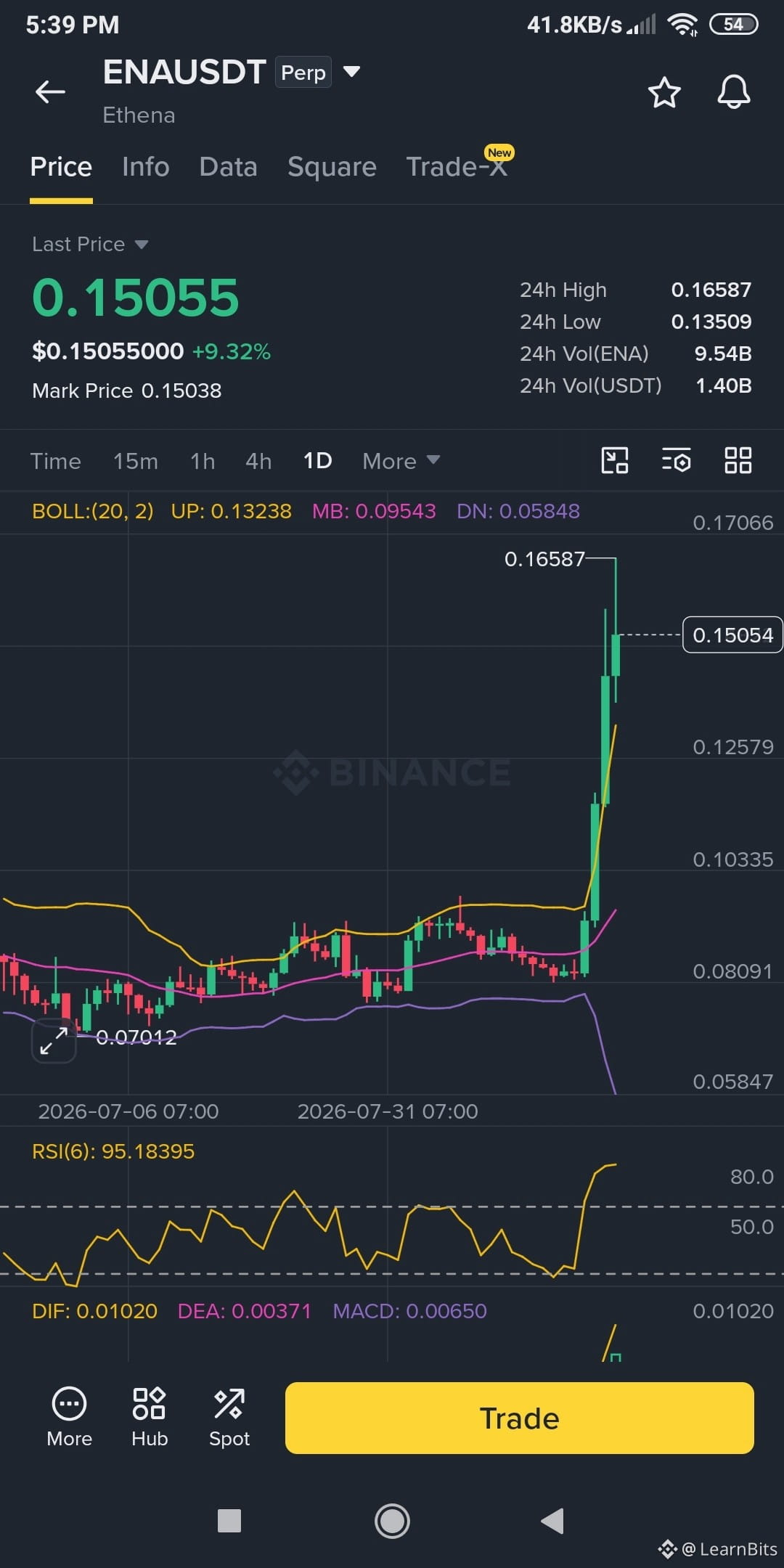Tap the +9.32% change percentage
Screen dimensions: 784x1568
[x=232, y=351]
